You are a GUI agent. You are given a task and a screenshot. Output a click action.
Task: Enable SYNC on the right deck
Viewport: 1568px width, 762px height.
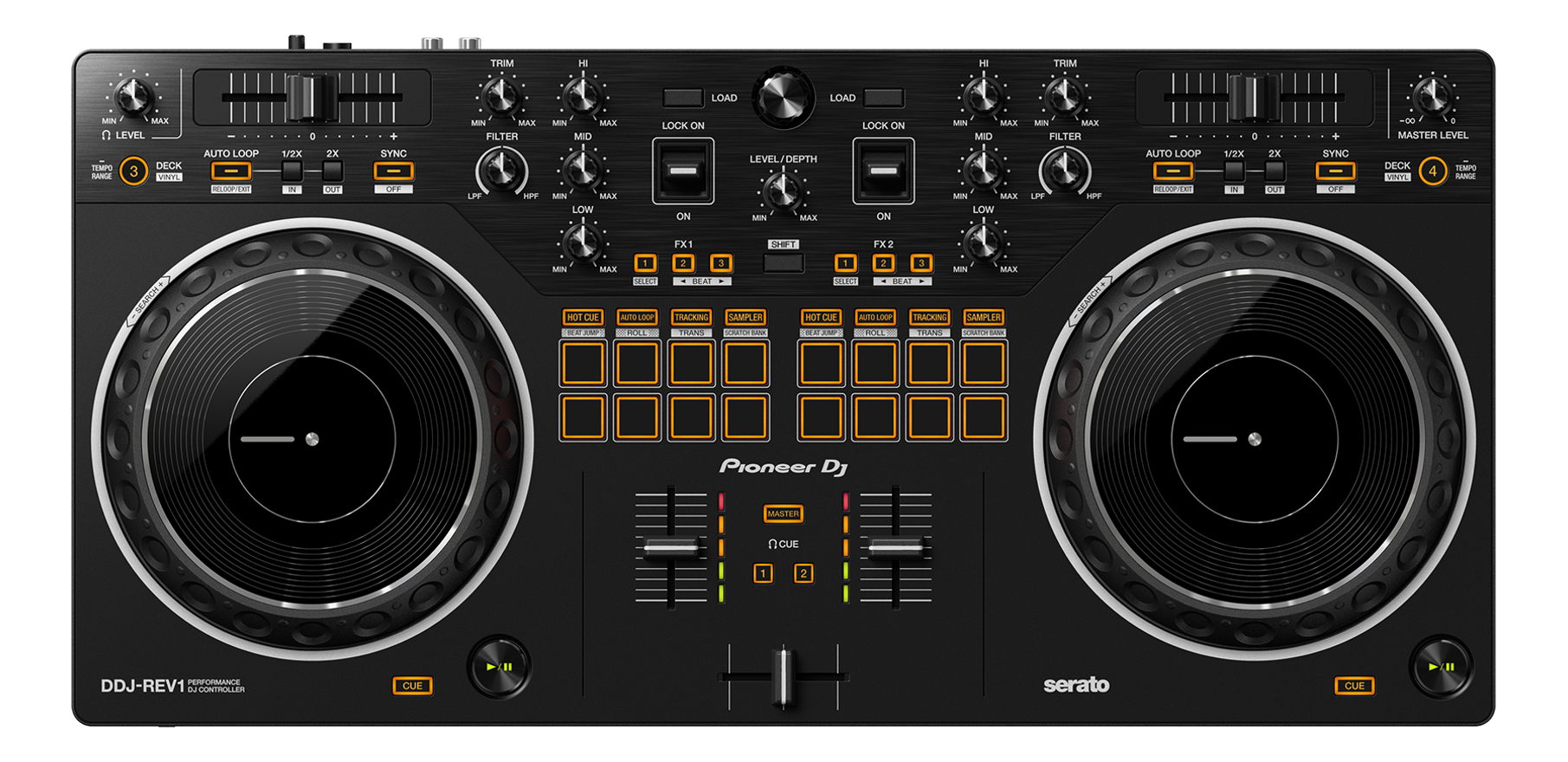1335,171
